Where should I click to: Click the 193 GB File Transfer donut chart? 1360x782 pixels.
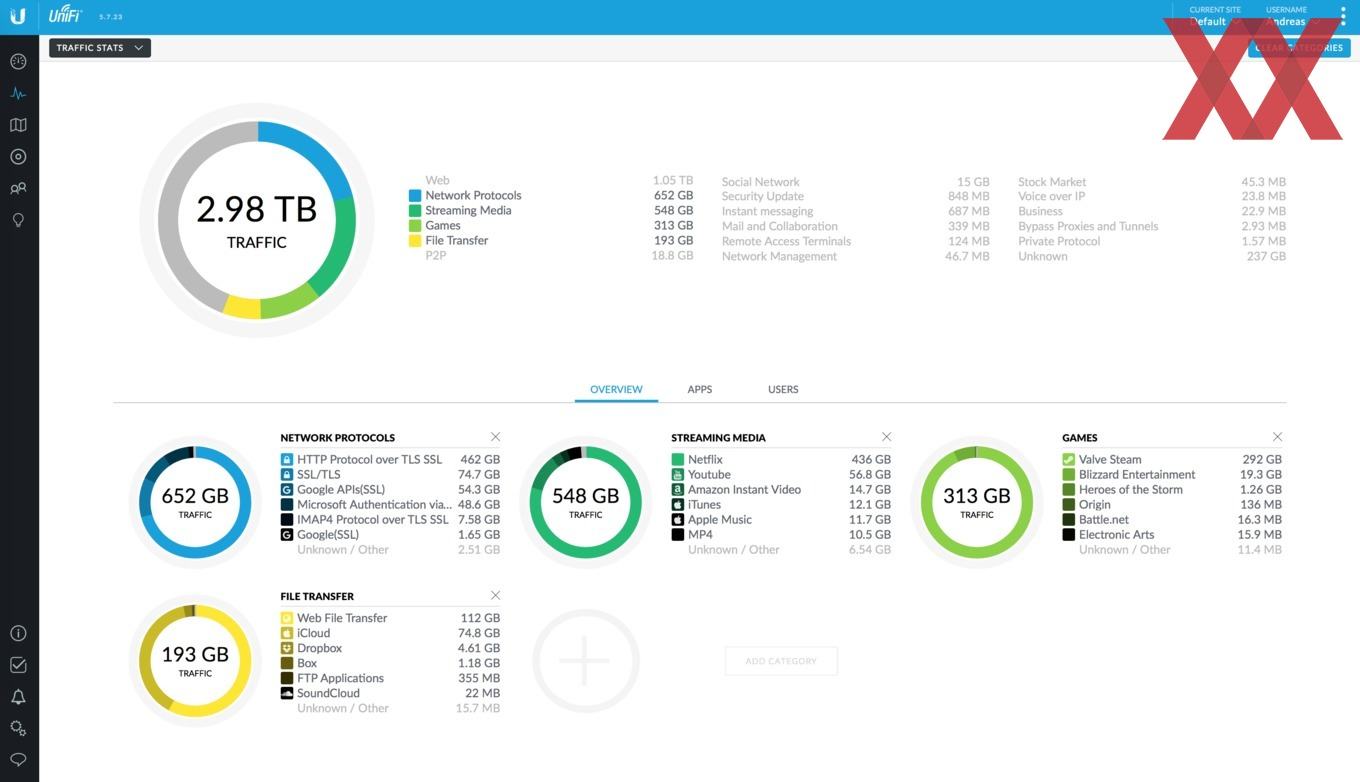(195, 660)
